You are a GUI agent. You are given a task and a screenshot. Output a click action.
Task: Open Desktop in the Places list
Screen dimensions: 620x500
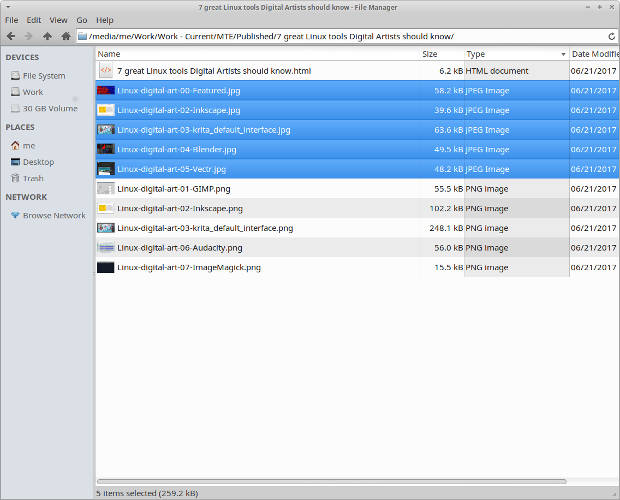[32, 162]
